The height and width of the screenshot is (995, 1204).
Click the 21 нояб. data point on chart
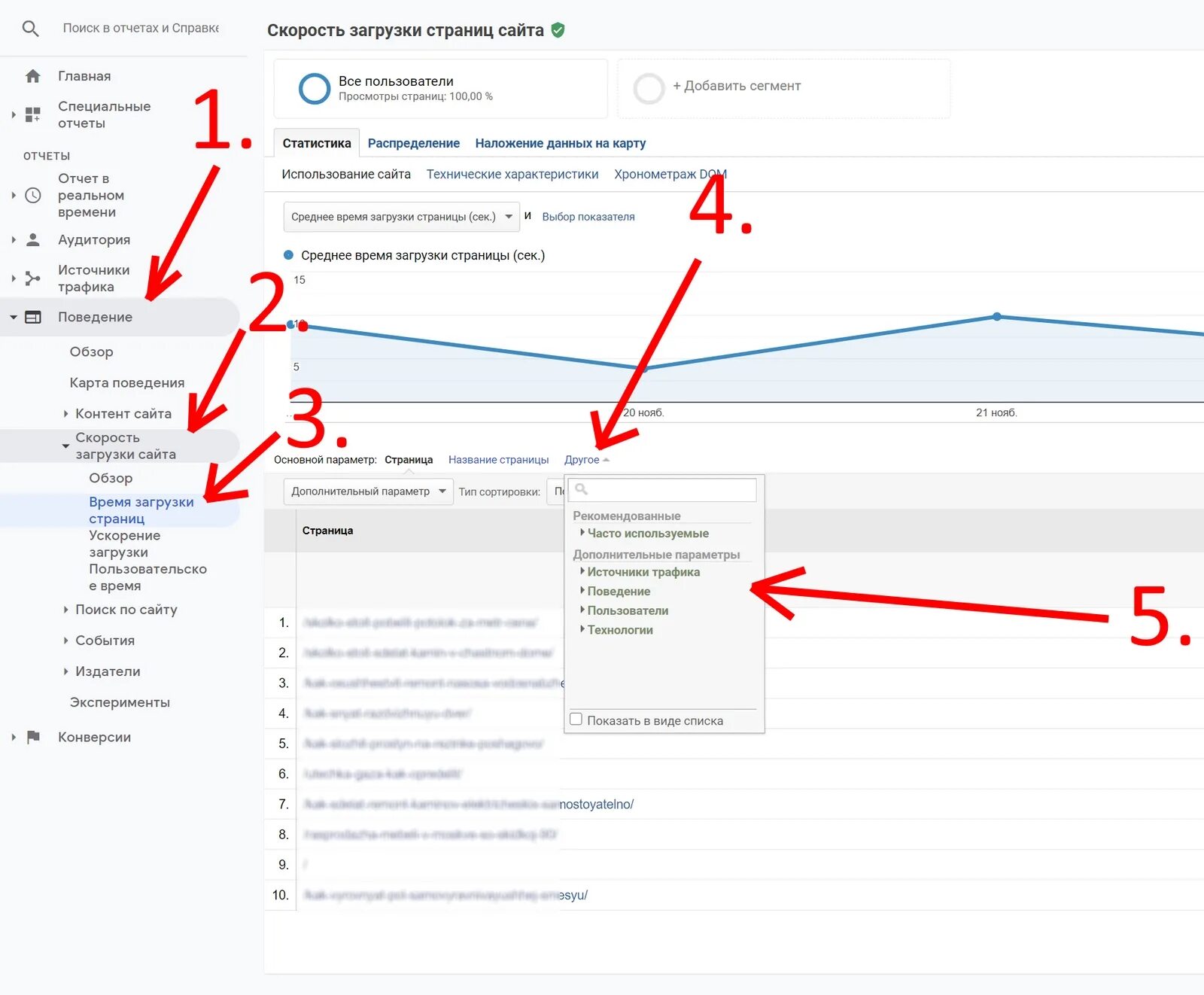click(996, 317)
